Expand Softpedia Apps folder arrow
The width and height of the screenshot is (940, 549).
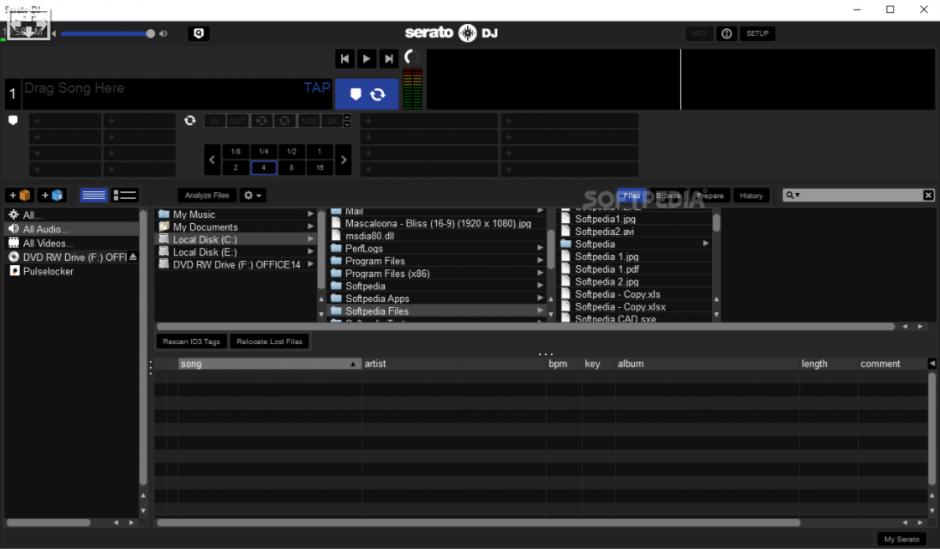click(540, 298)
